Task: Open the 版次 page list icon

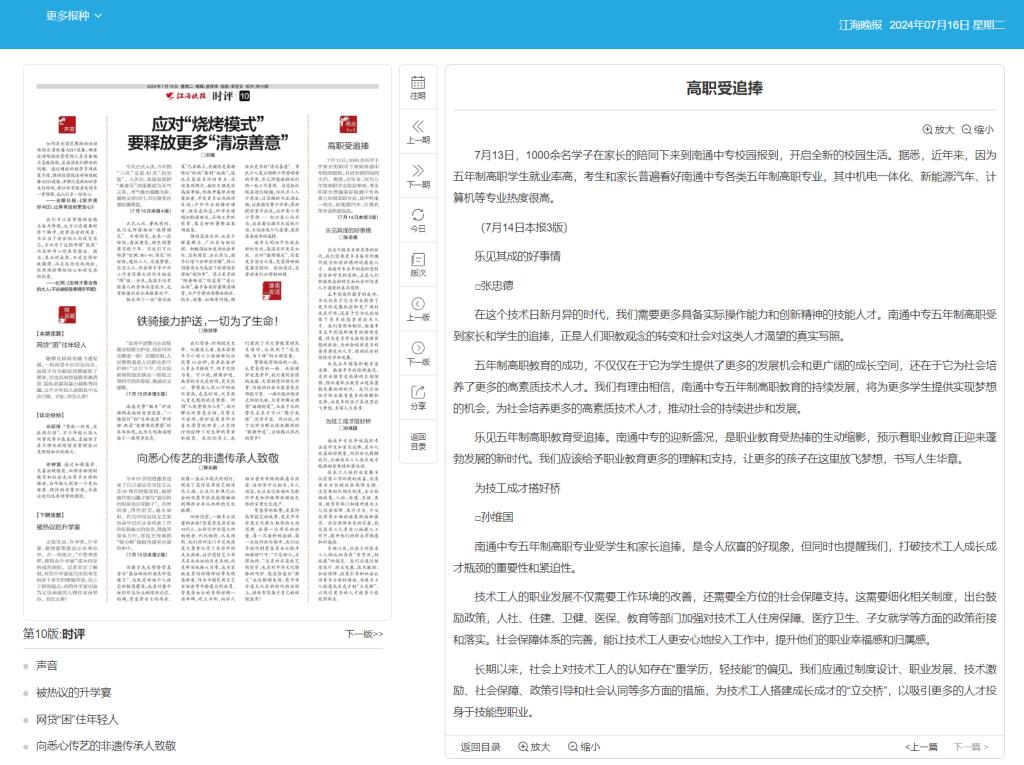Action: (x=418, y=265)
